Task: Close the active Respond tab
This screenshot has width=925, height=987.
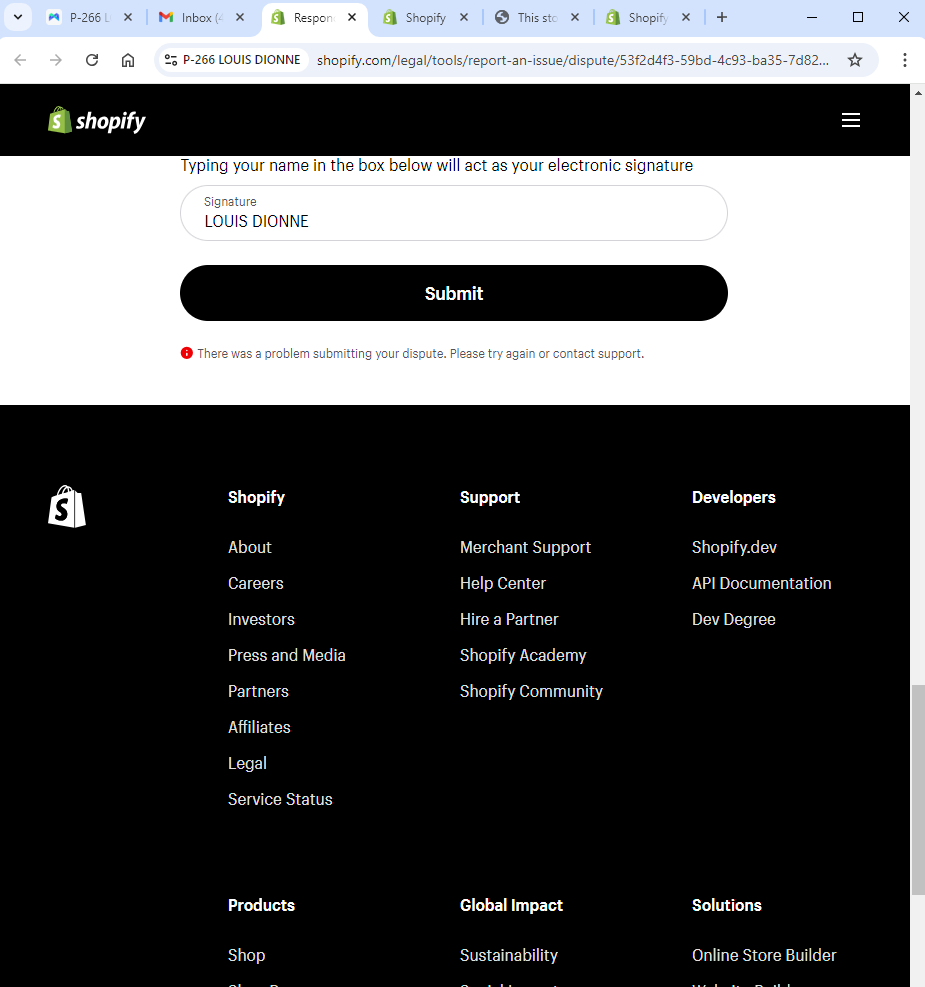Action: pos(352,18)
